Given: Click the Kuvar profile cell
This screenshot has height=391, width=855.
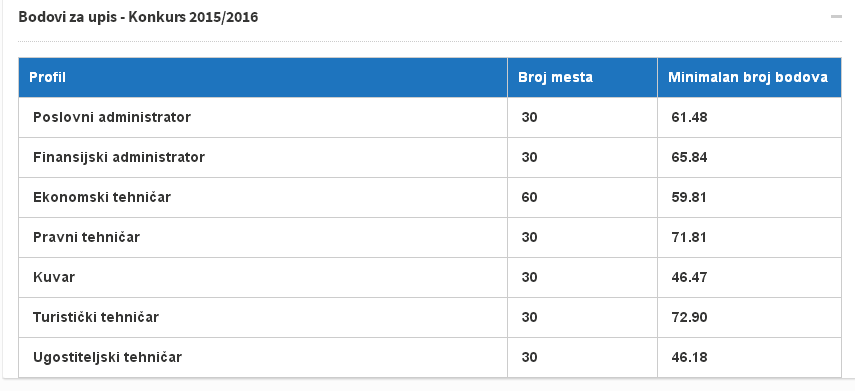Looking at the screenshot, I should 263,277.
